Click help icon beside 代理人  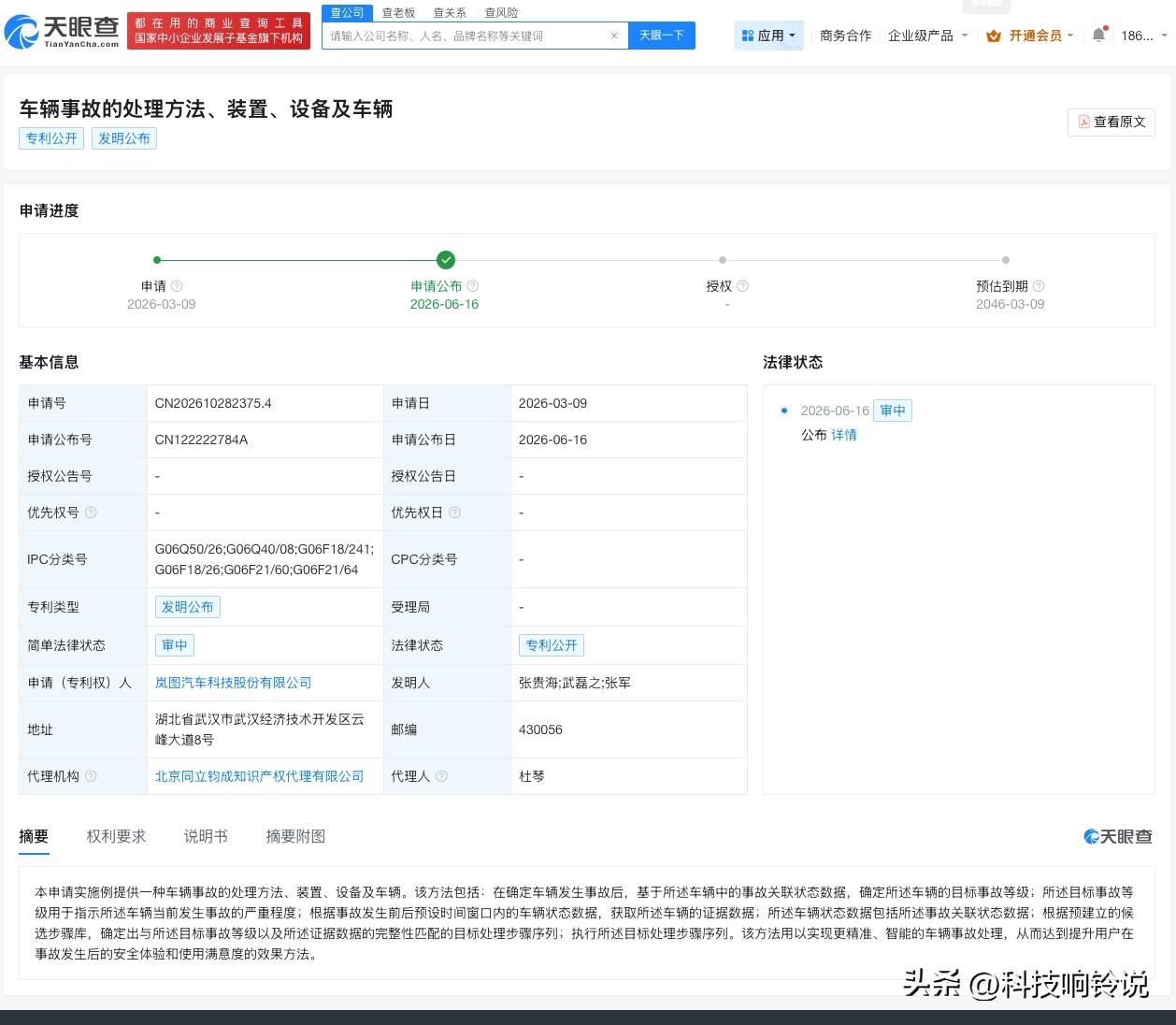(x=441, y=776)
